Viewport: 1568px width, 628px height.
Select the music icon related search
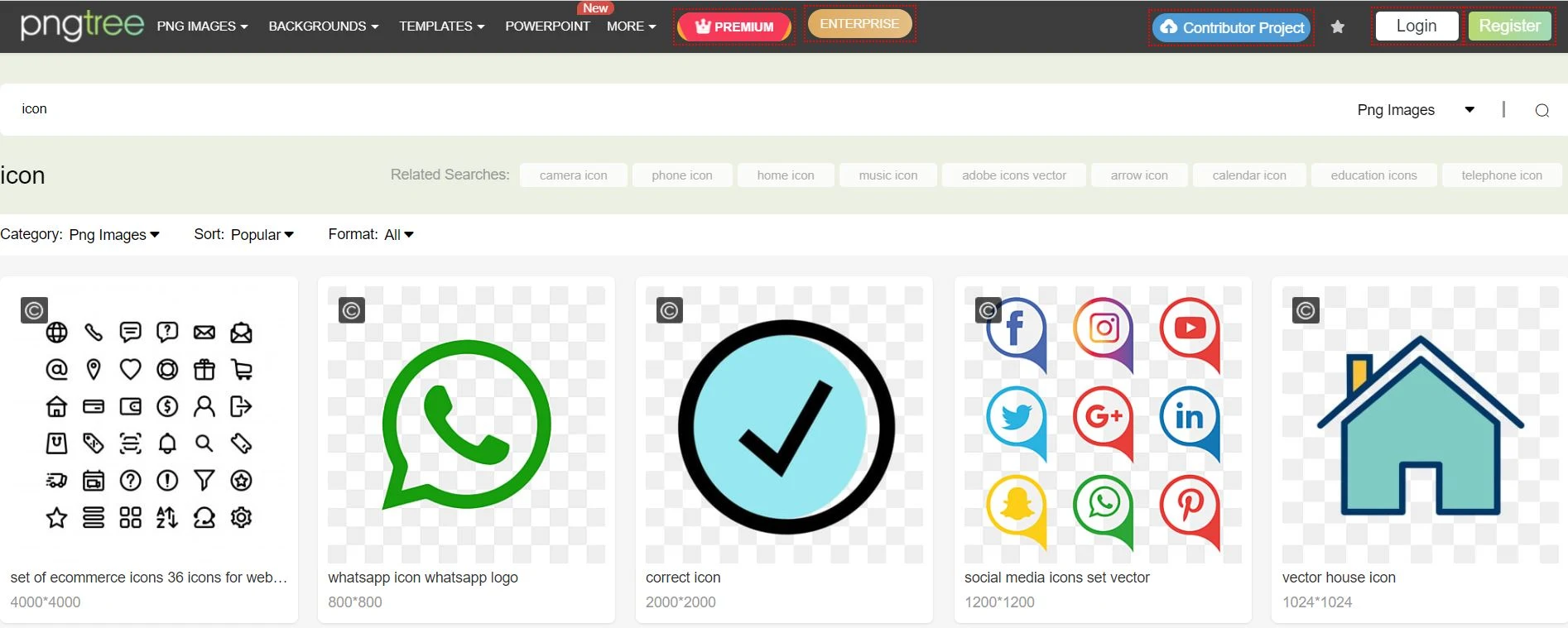[888, 175]
